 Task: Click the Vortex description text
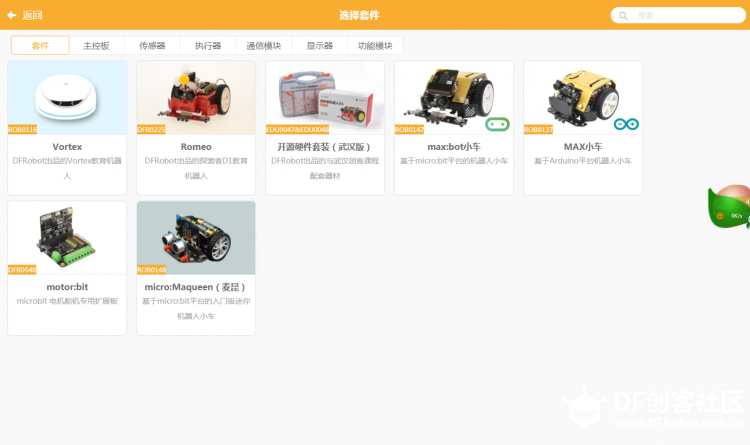[67, 168]
